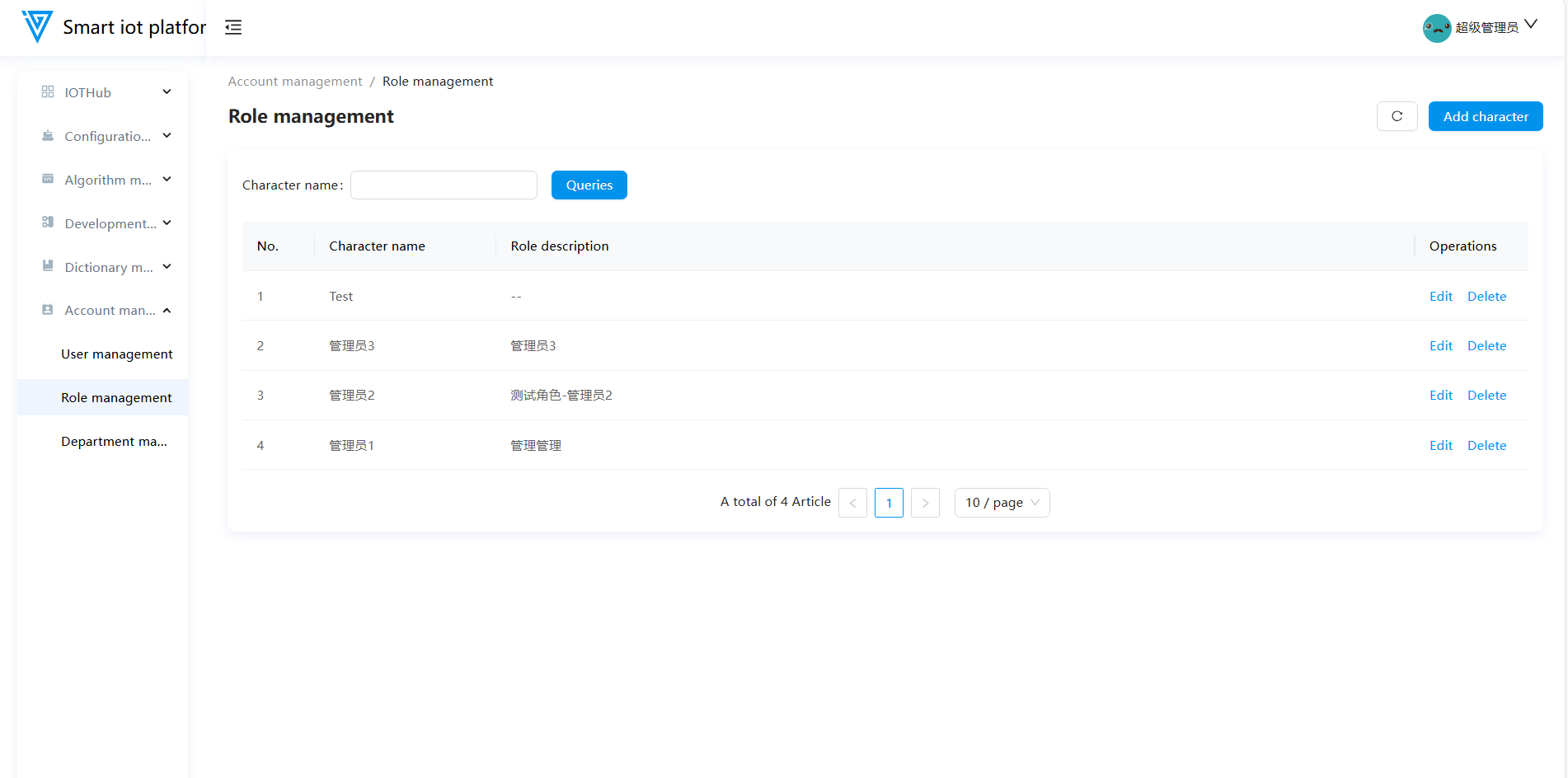This screenshot has width=1568, height=778.
Task: Click the Add character button
Action: [x=1485, y=116]
